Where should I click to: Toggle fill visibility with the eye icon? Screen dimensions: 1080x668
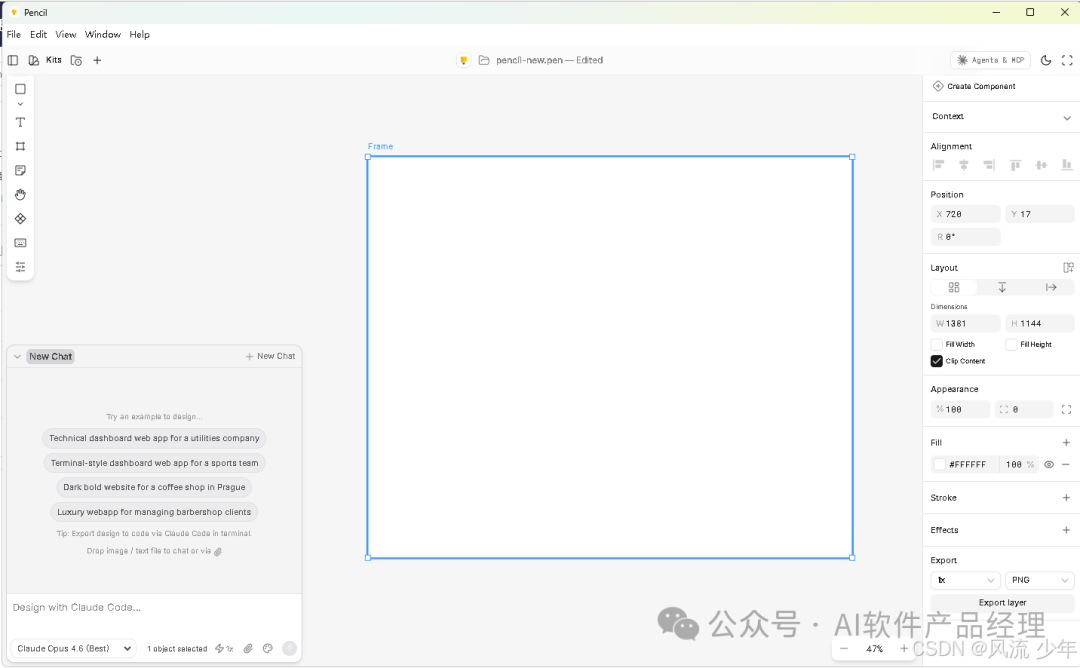click(1049, 465)
